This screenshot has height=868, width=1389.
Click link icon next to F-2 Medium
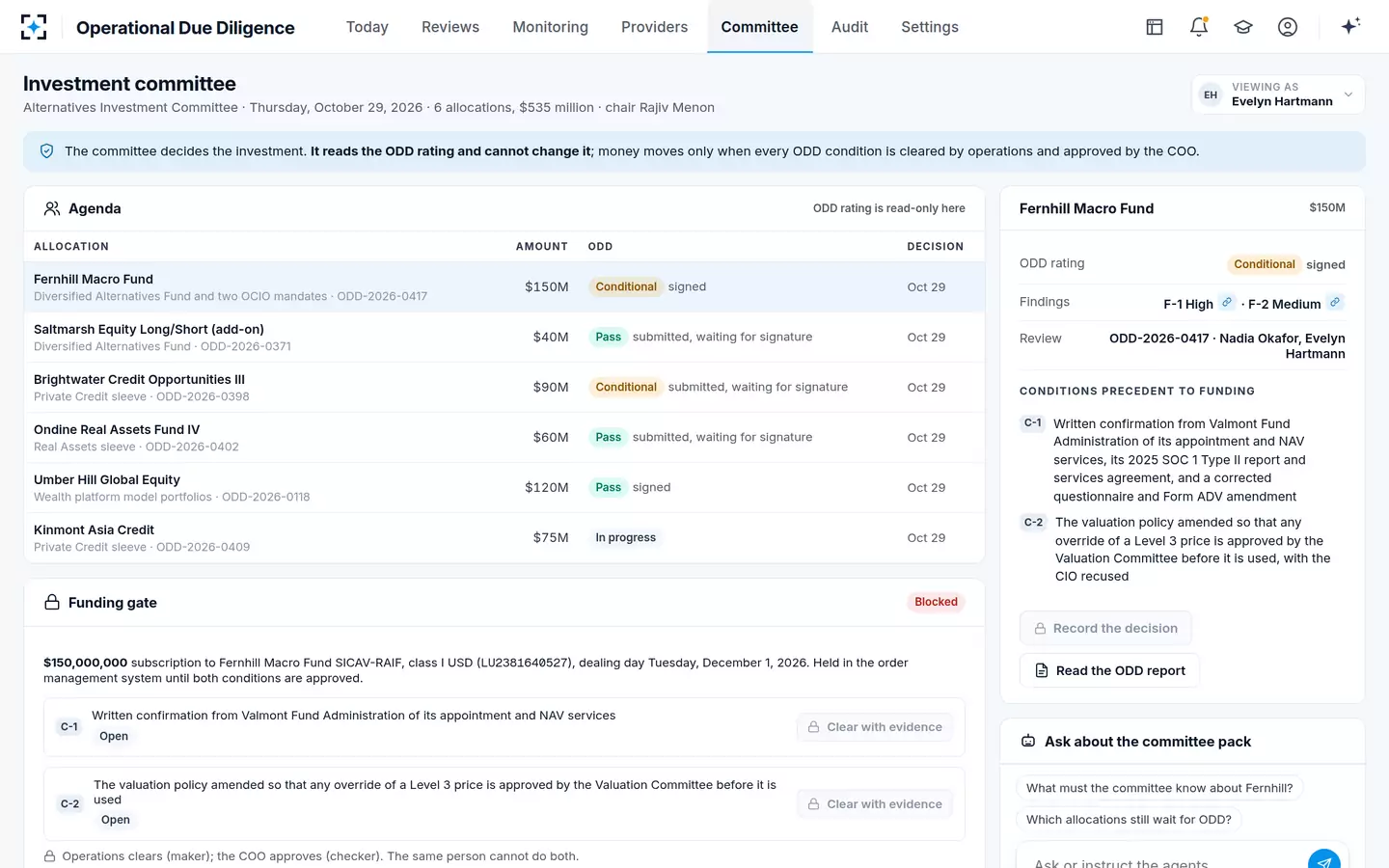coord(1335,302)
